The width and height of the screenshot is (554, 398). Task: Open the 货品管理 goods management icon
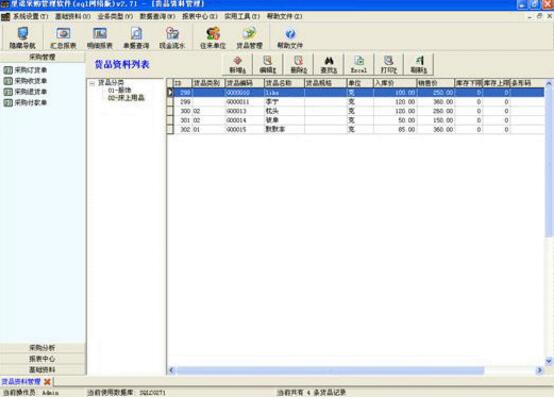(249, 37)
